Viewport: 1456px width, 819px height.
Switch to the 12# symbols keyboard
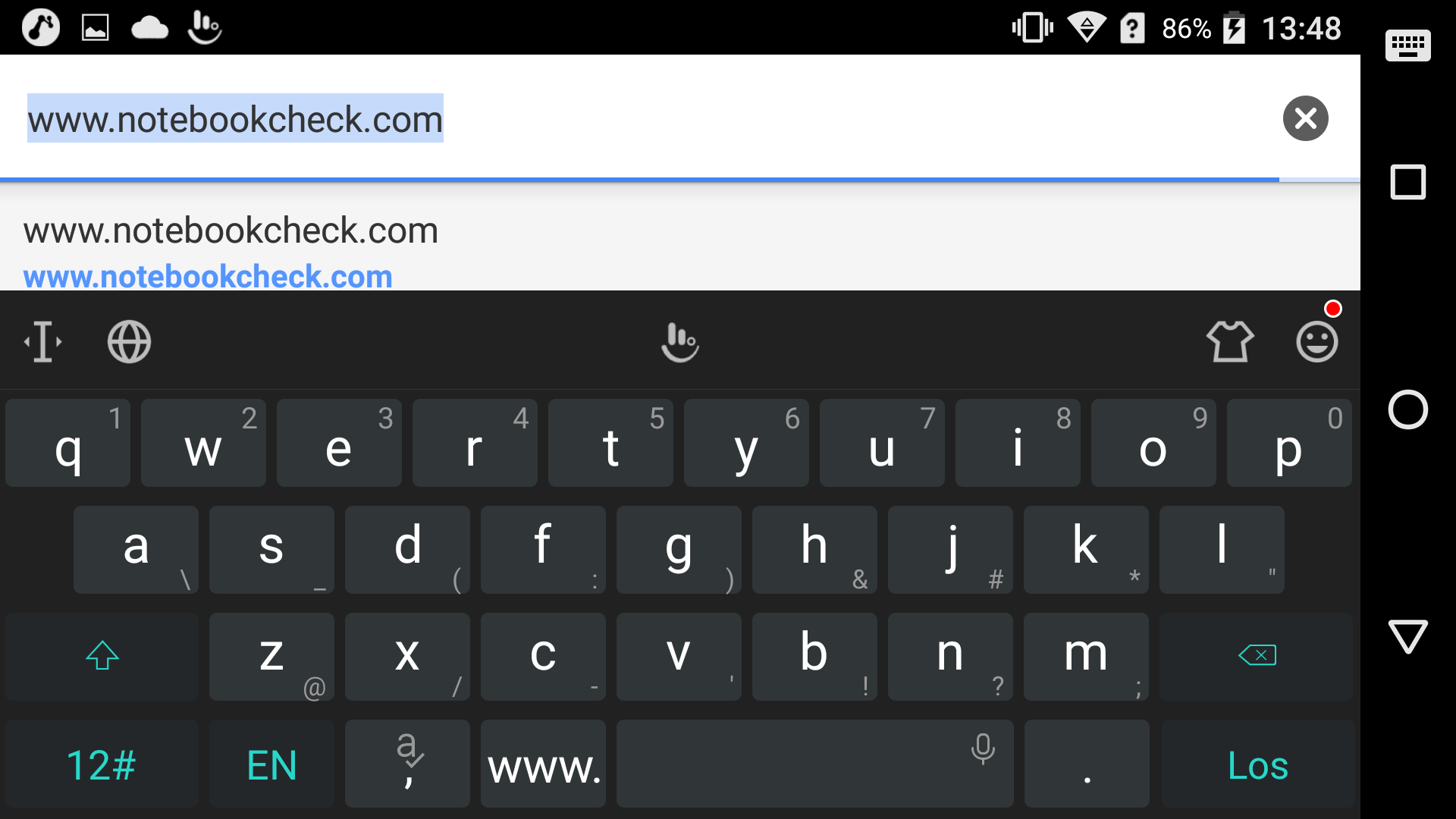point(102,764)
